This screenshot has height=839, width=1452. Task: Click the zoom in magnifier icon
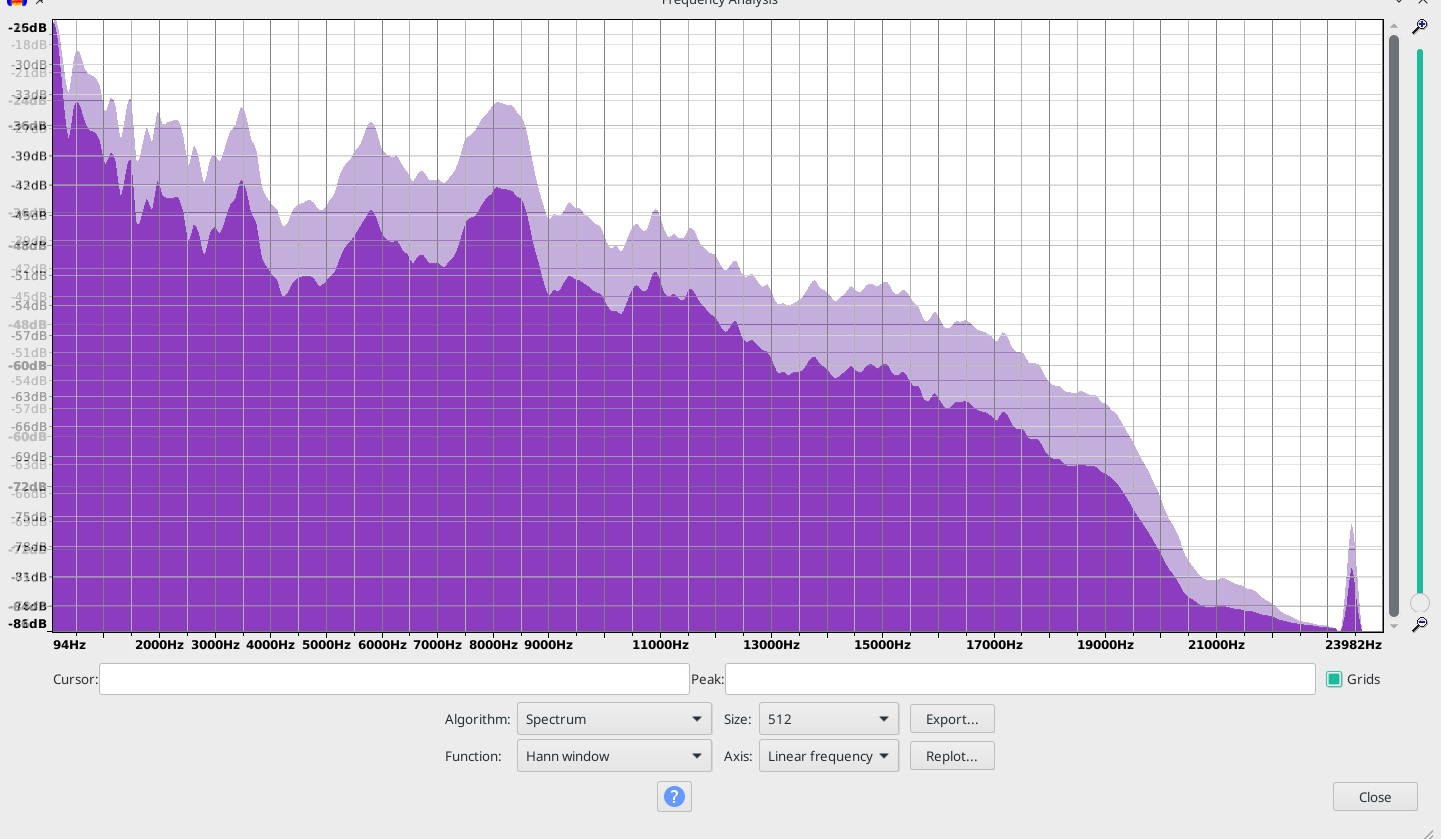[1419, 27]
